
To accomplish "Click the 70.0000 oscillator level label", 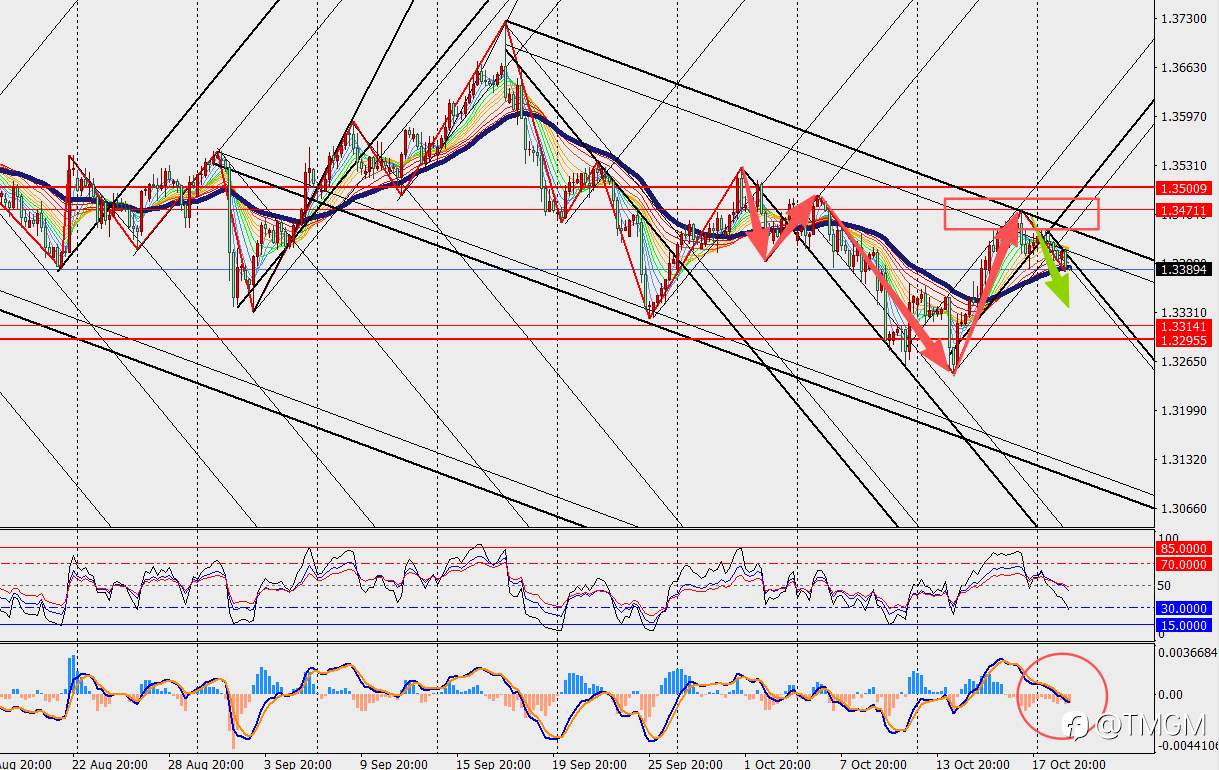I will [1184, 565].
